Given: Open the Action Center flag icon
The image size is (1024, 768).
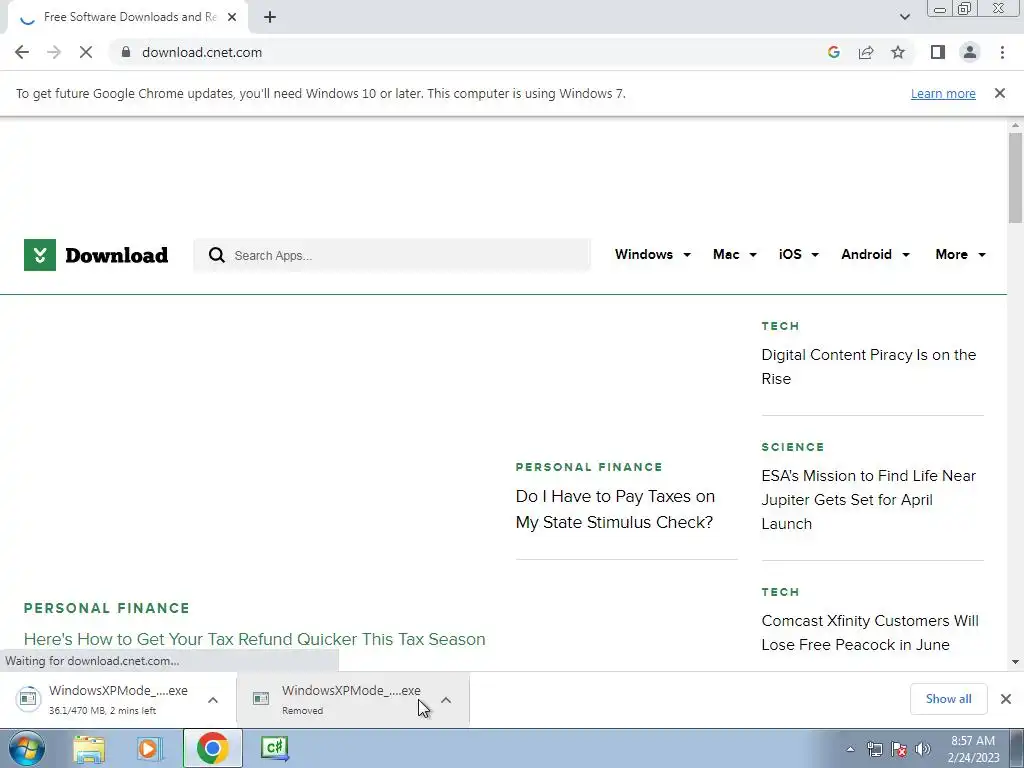Looking at the screenshot, I should point(899,750).
